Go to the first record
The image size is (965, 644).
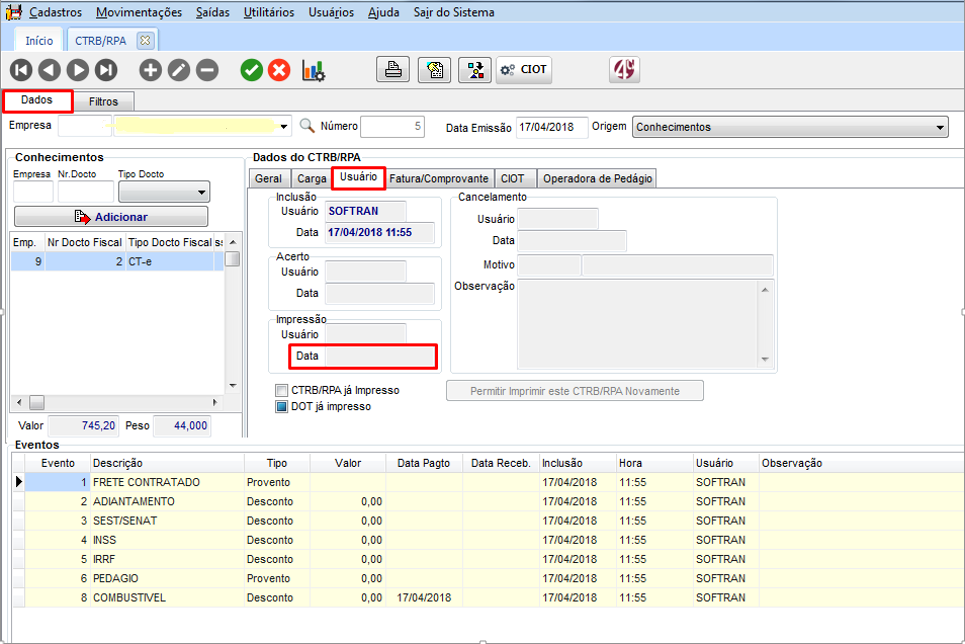(21, 70)
